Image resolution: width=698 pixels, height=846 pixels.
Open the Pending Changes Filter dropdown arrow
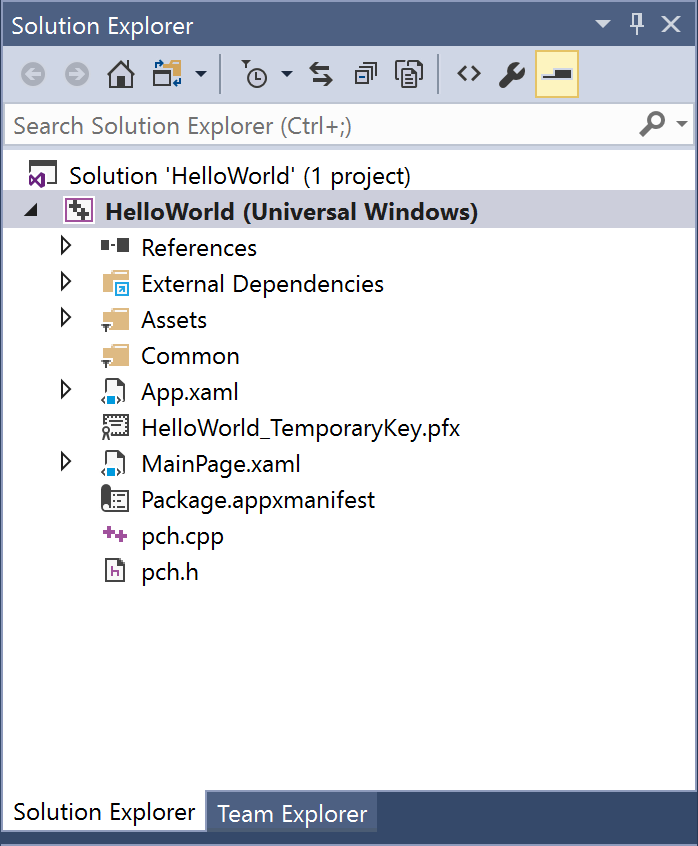(x=287, y=74)
